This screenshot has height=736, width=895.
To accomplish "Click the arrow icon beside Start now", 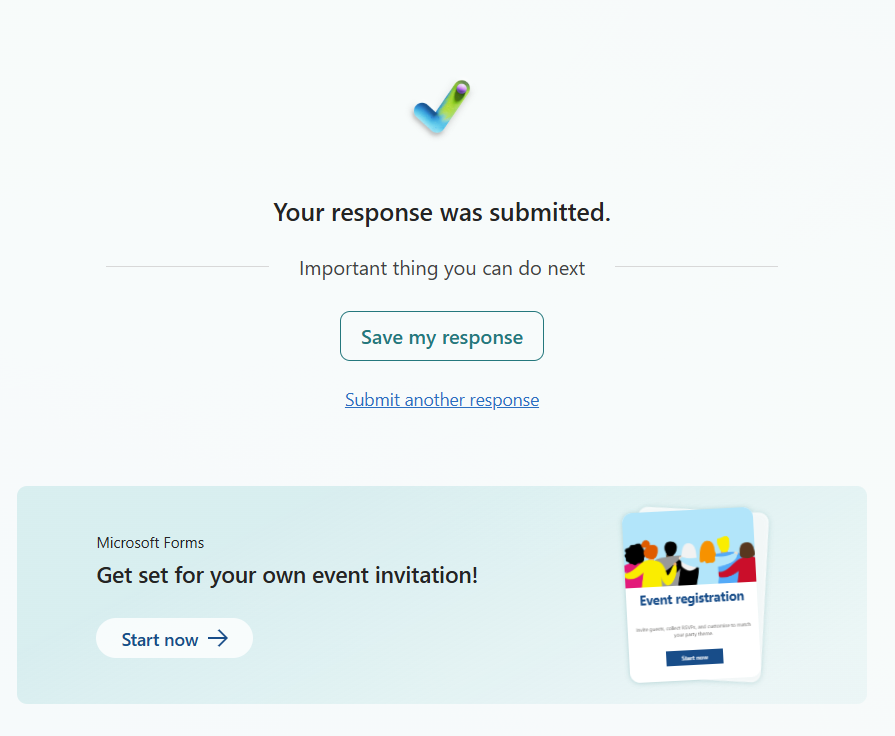I will pyautogui.click(x=217, y=638).
